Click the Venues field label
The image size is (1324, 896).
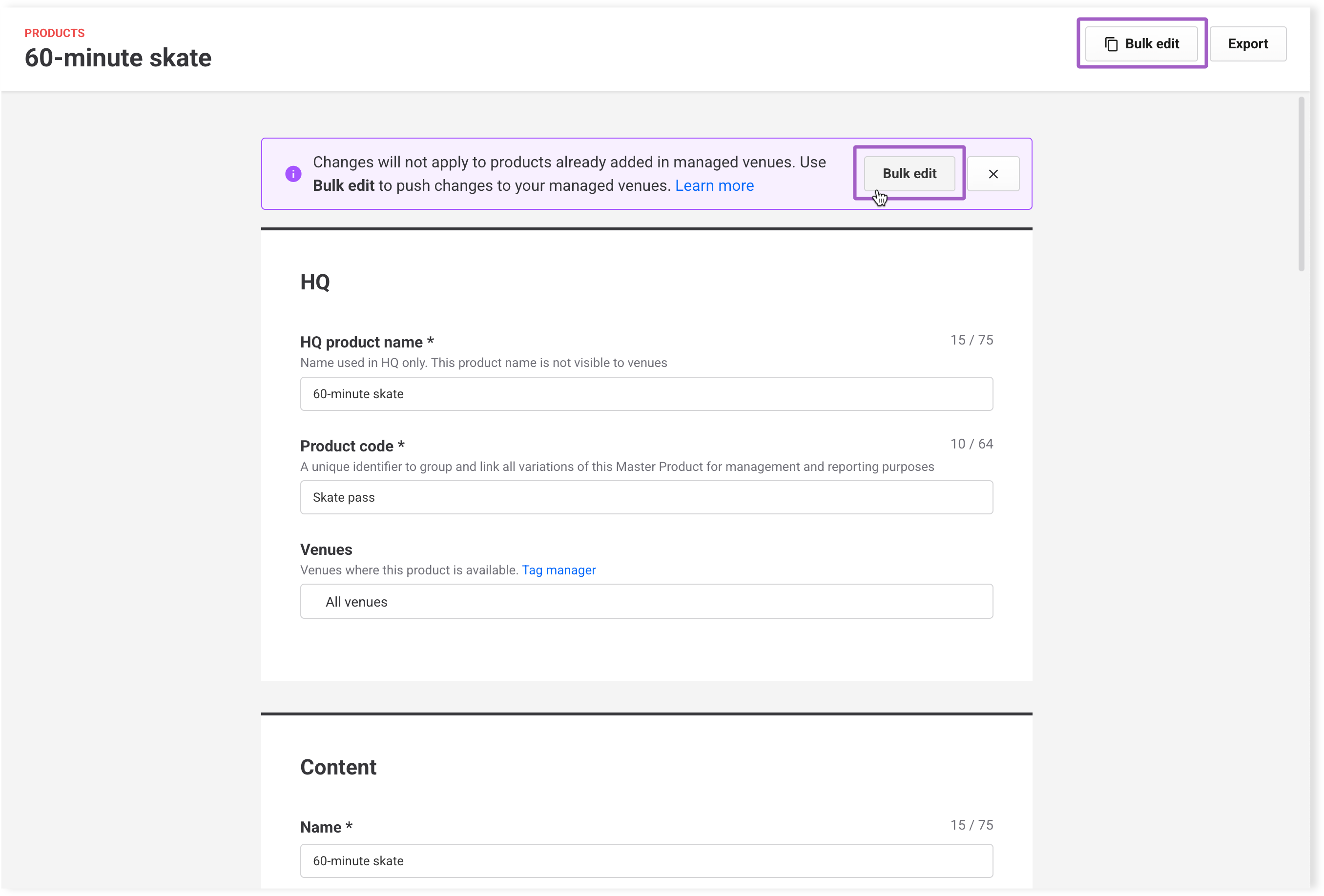326,550
